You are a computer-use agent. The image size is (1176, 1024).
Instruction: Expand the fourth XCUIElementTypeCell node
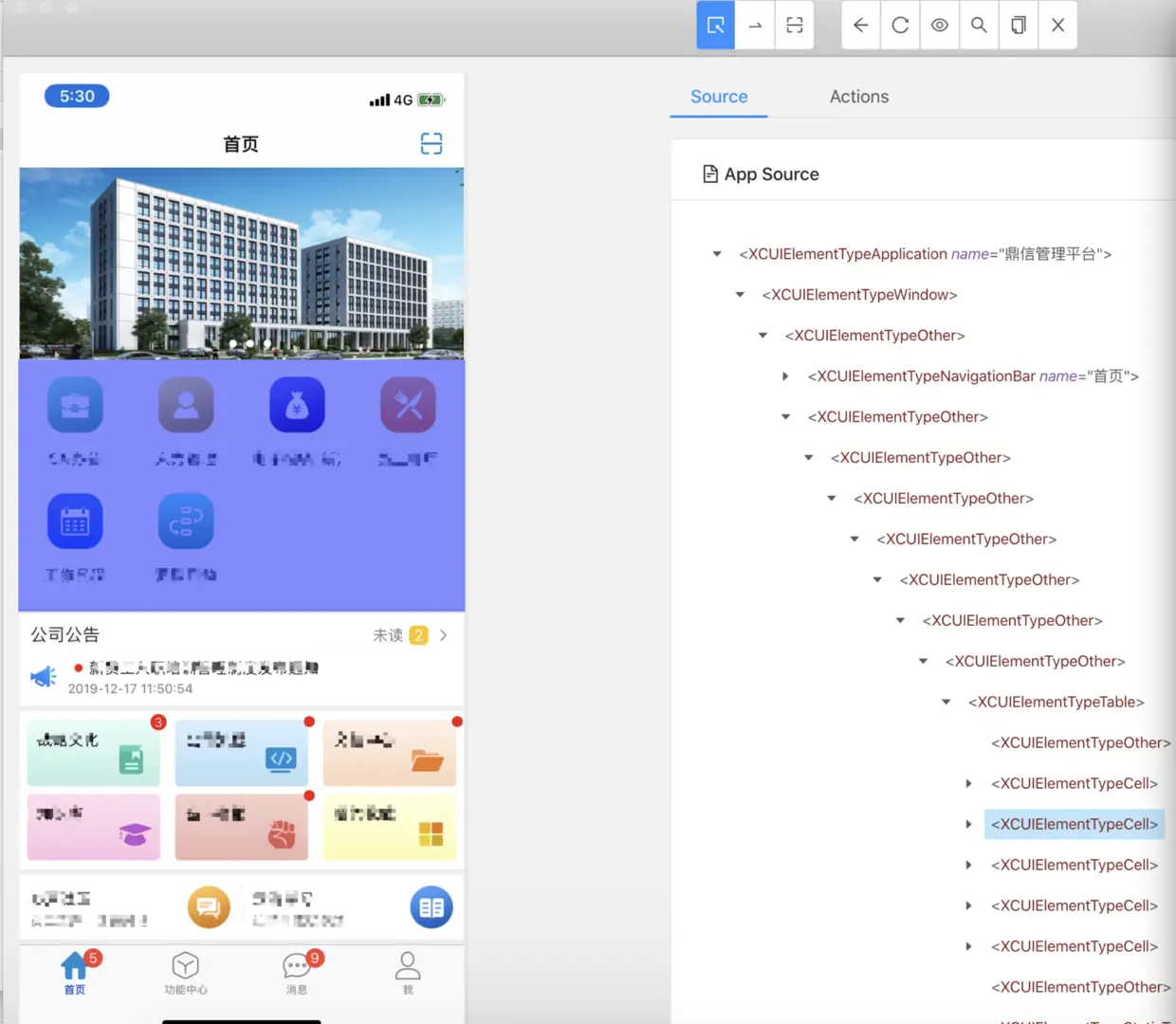tap(968, 906)
